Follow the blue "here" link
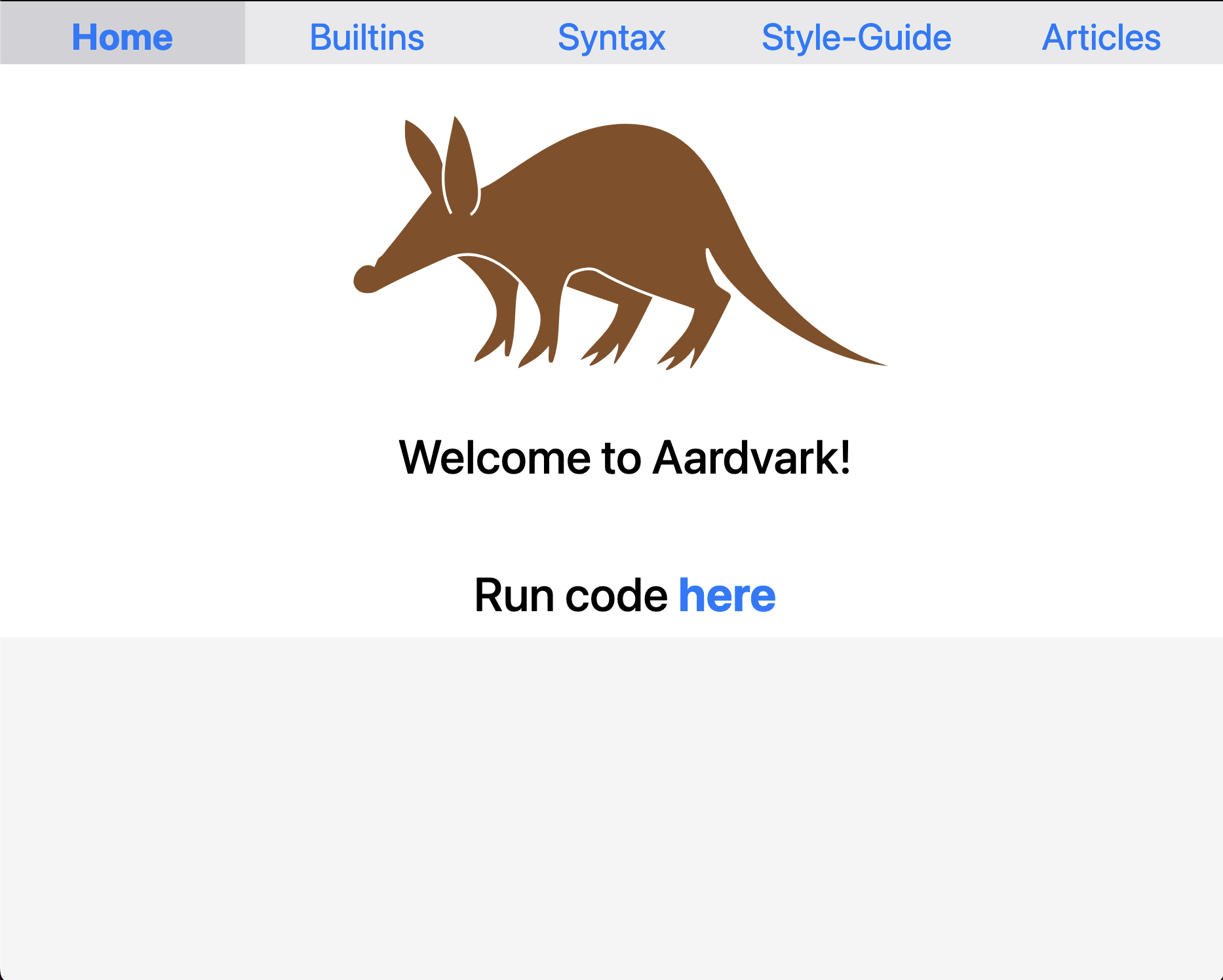The image size is (1223, 980). (x=726, y=595)
